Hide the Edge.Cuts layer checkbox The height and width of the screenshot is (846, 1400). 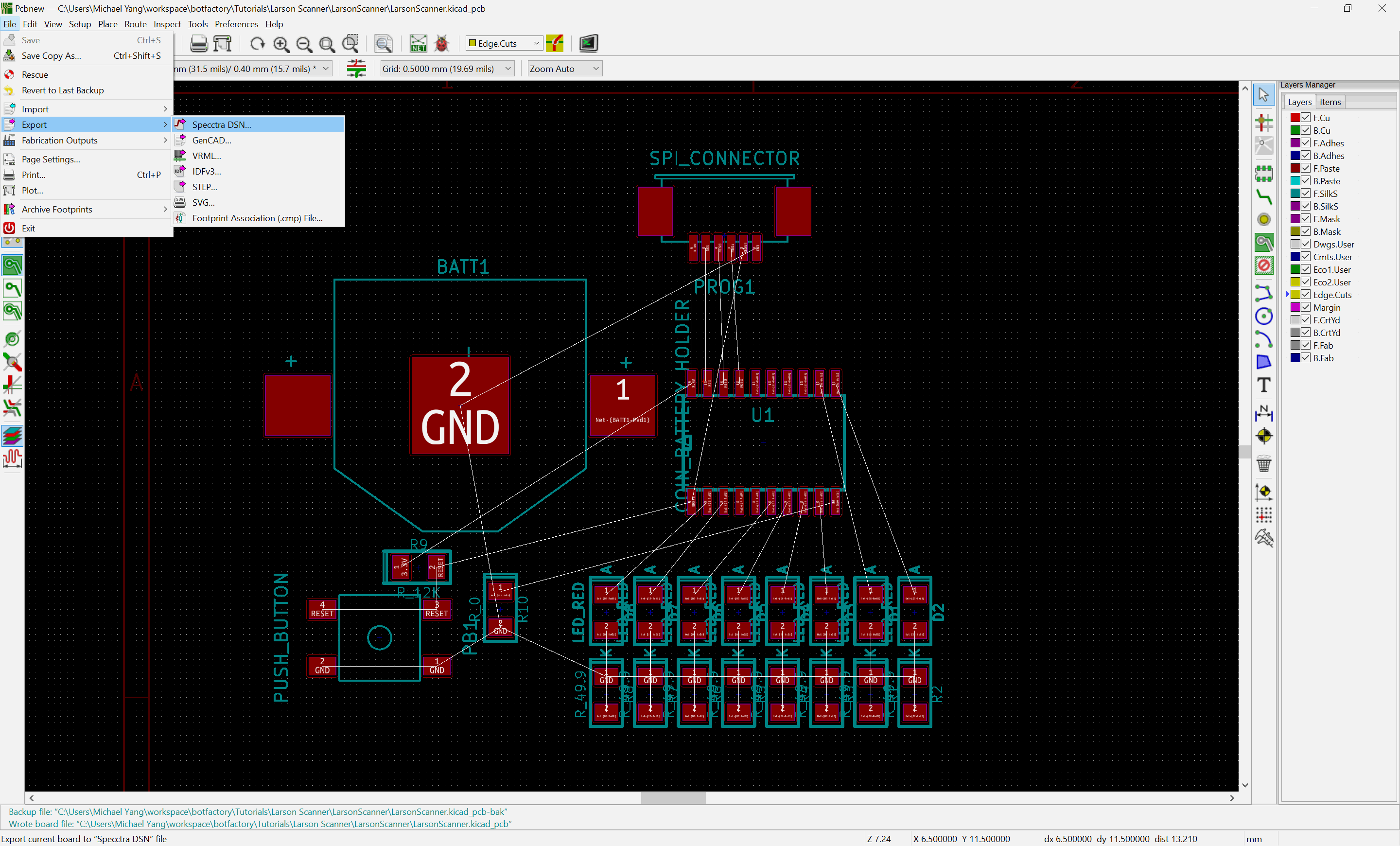pos(1306,295)
